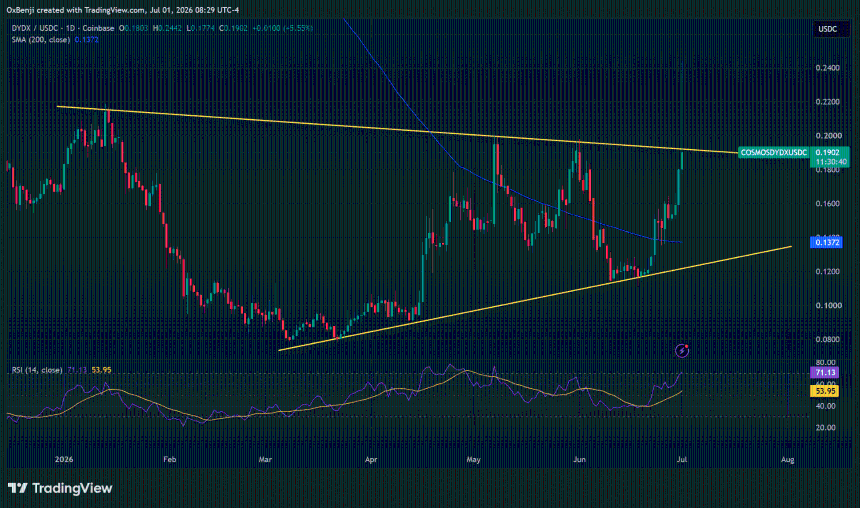Viewport: 860px width, 508px height.
Task: Click the 0.2200 price axis label
Action: coord(827,102)
